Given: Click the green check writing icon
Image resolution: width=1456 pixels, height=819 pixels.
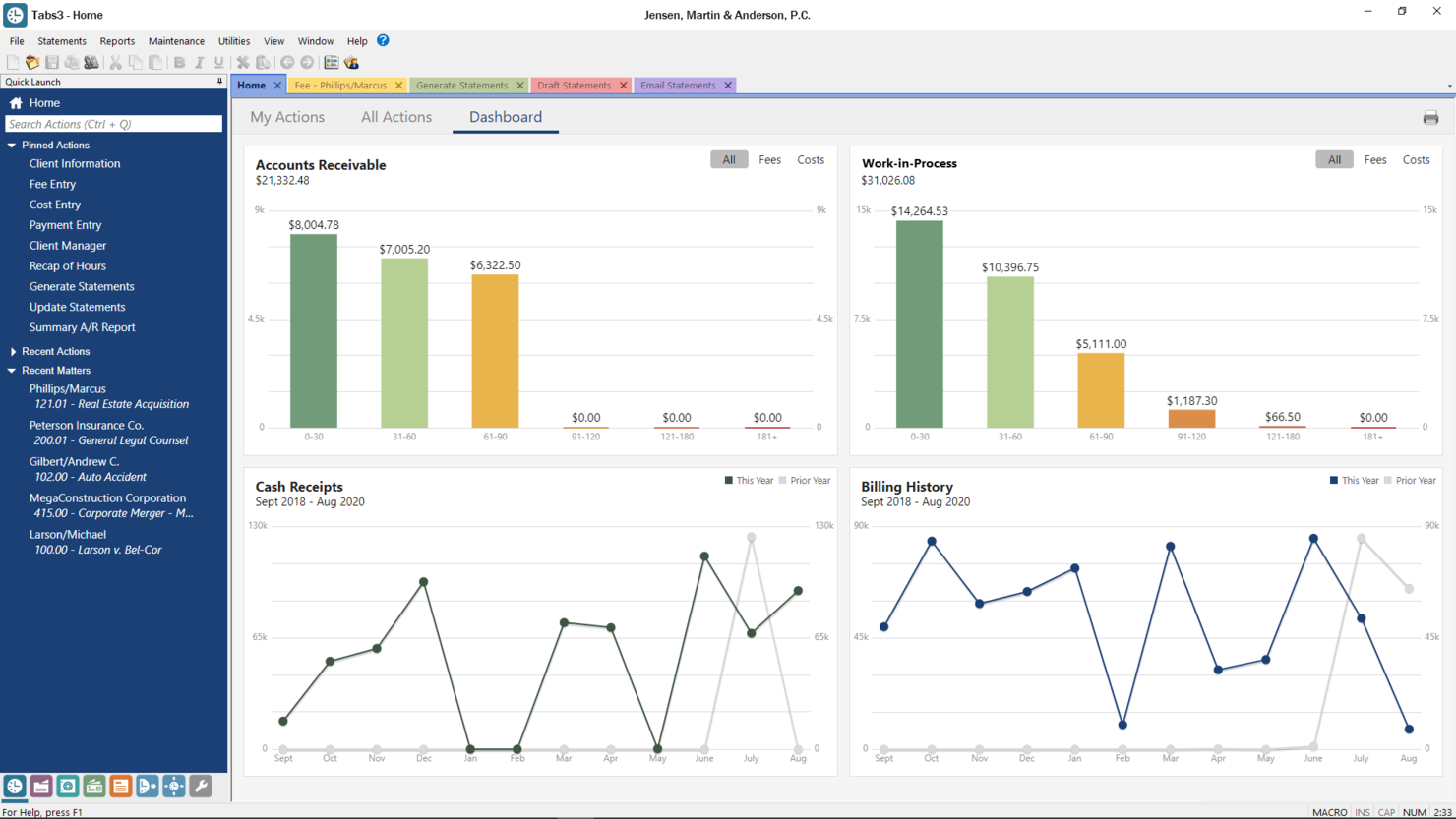Looking at the screenshot, I should (x=94, y=786).
